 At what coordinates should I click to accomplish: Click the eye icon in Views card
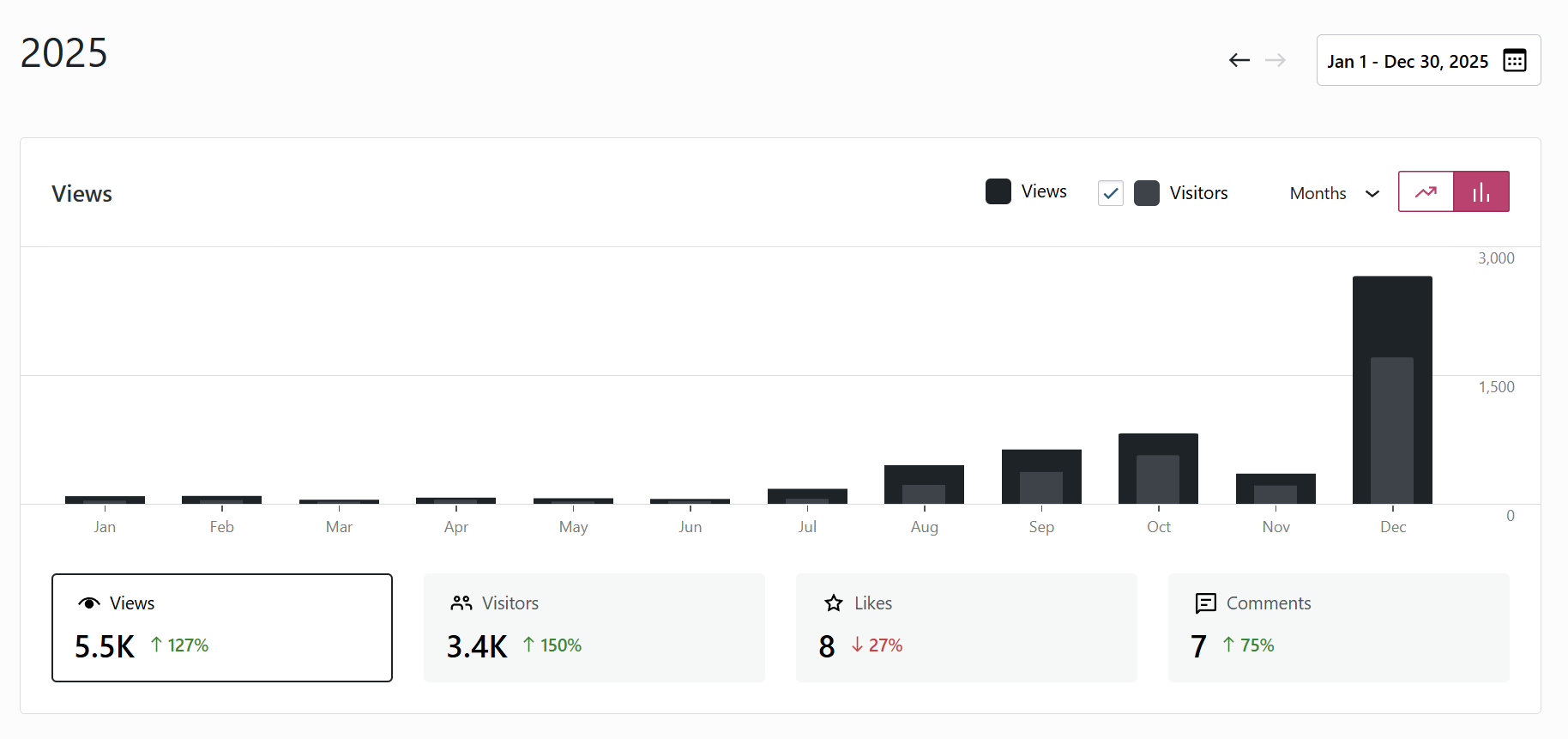click(x=89, y=603)
